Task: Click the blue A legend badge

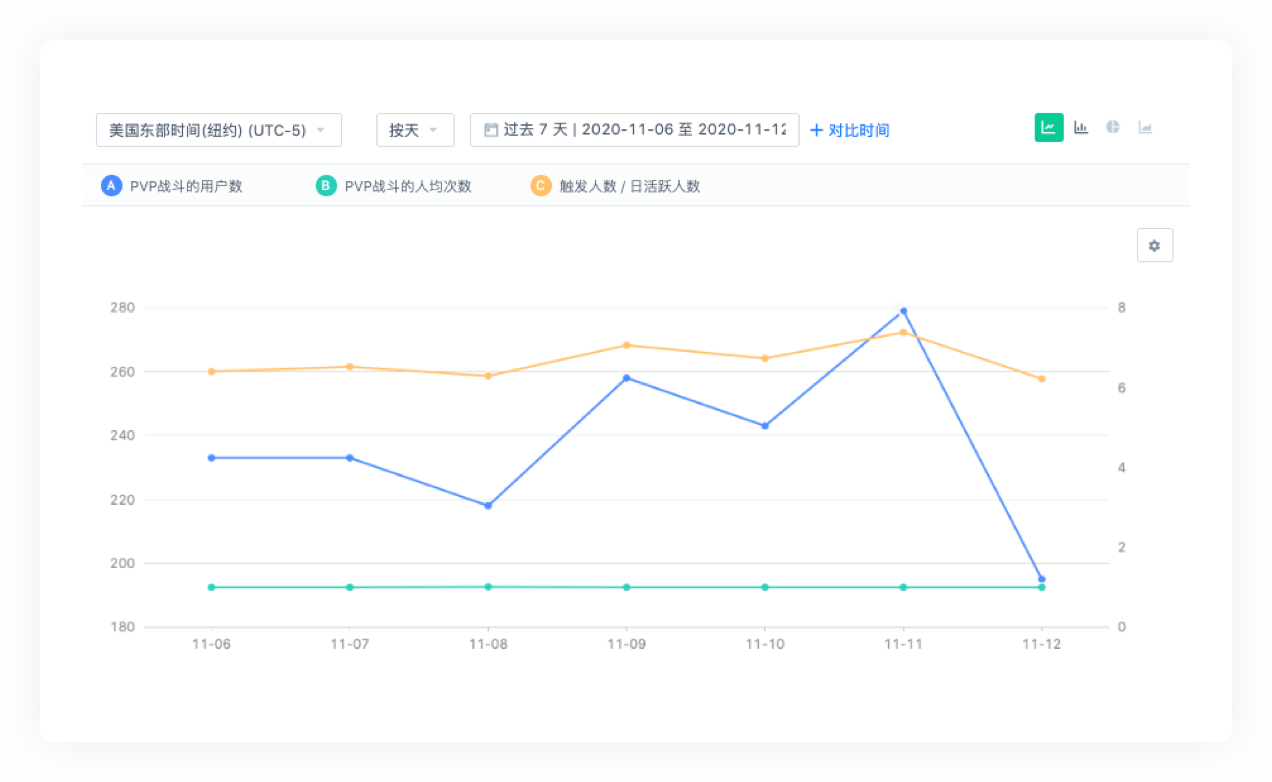Action: click(112, 186)
